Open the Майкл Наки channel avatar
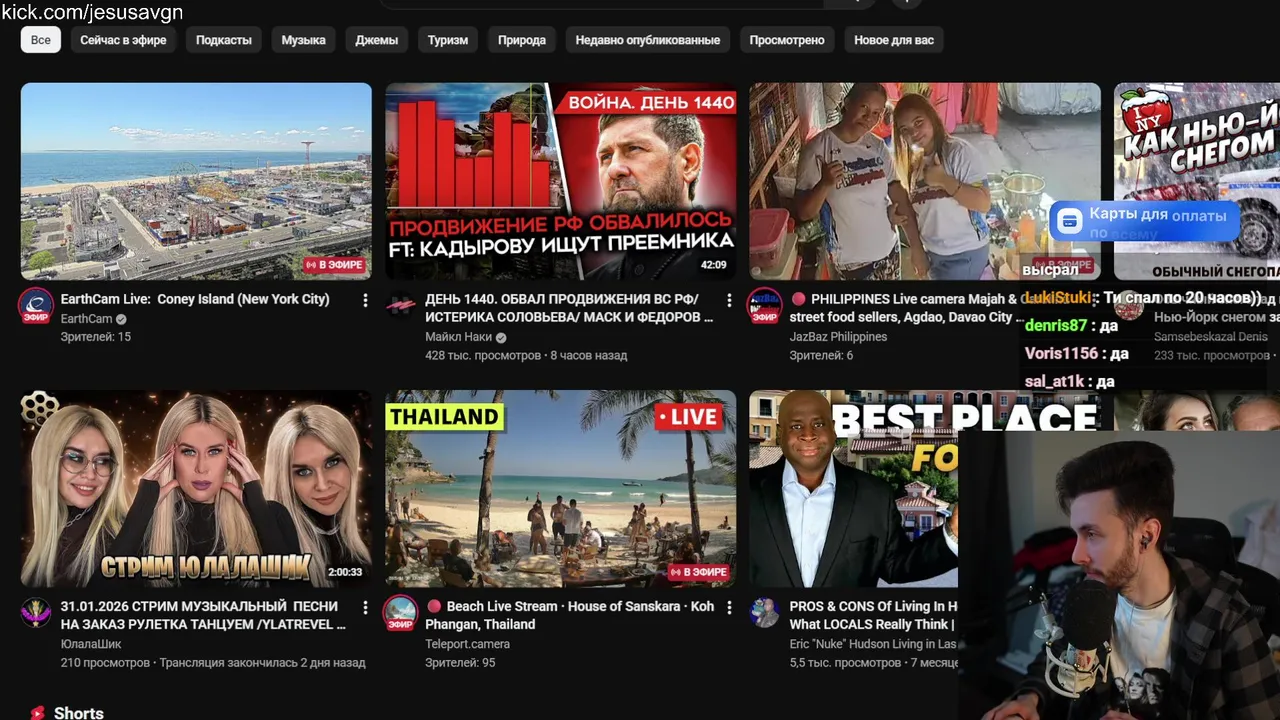The width and height of the screenshot is (1280, 720). [x=401, y=306]
